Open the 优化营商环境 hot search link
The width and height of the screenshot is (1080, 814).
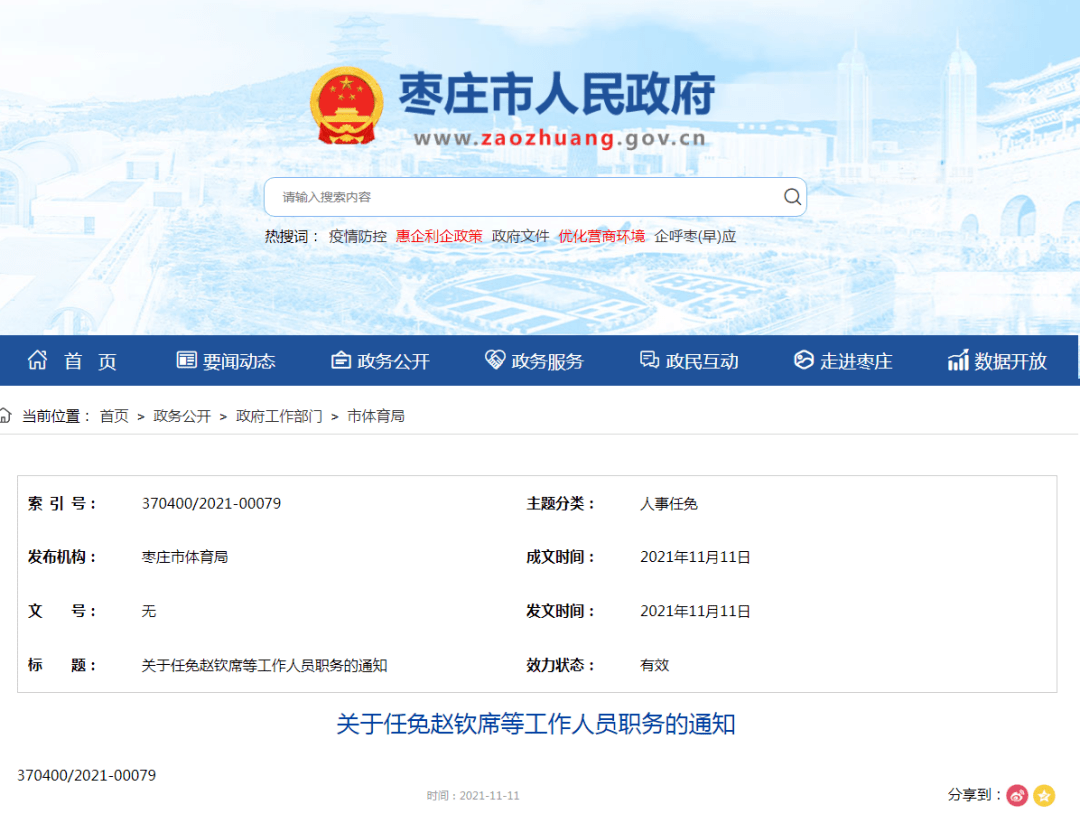pyautogui.click(x=602, y=236)
